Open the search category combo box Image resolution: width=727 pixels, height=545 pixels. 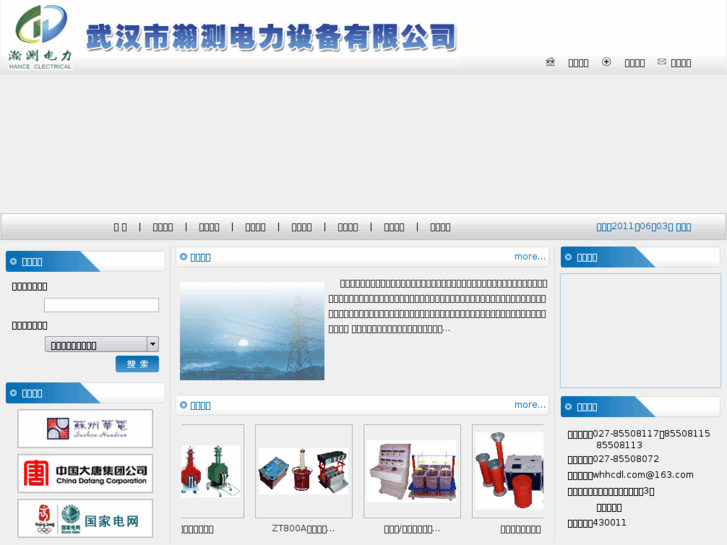(102, 344)
